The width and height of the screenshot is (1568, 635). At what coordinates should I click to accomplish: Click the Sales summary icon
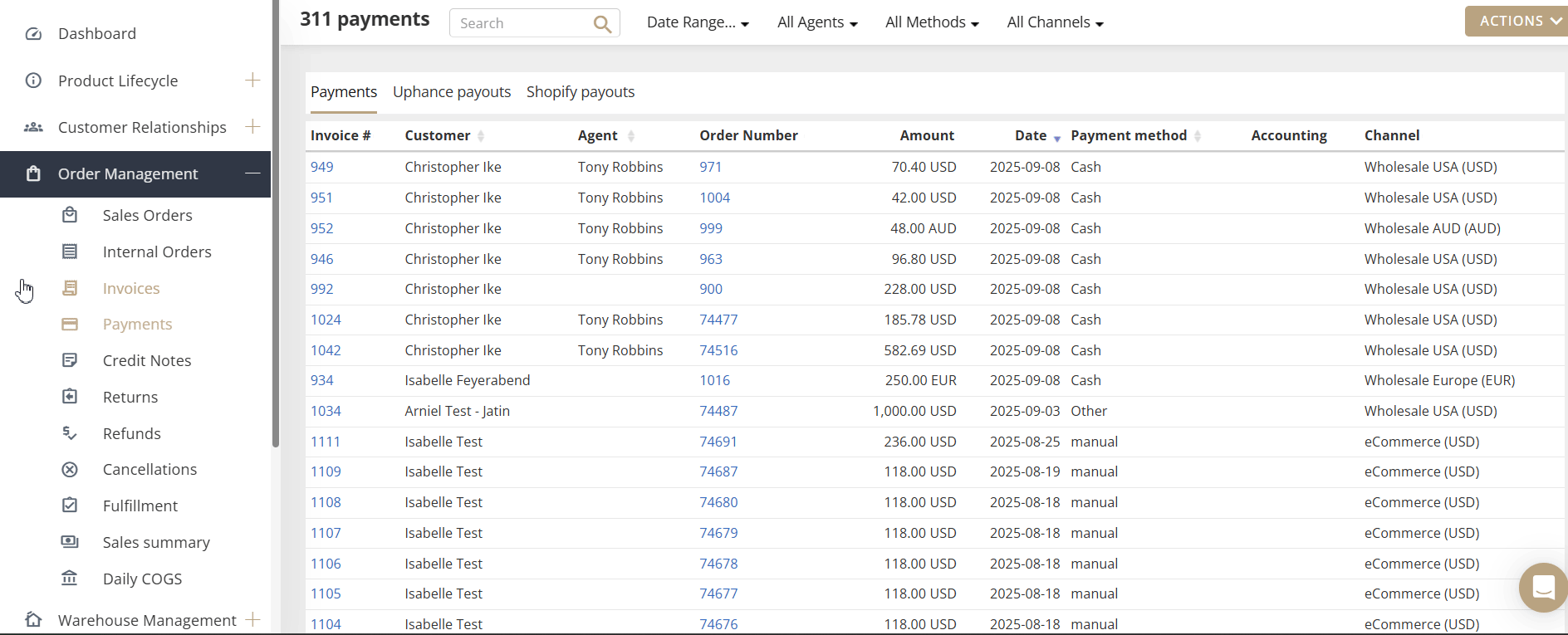point(70,542)
